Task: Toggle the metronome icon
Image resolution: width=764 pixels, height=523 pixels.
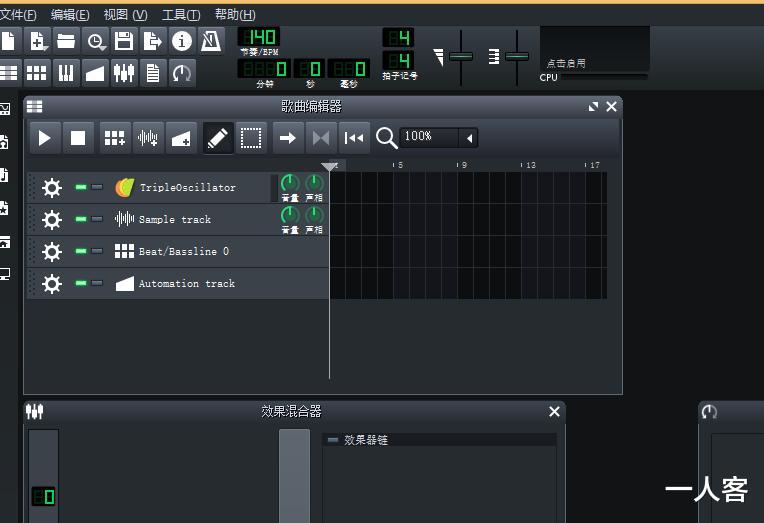Action: [210, 41]
